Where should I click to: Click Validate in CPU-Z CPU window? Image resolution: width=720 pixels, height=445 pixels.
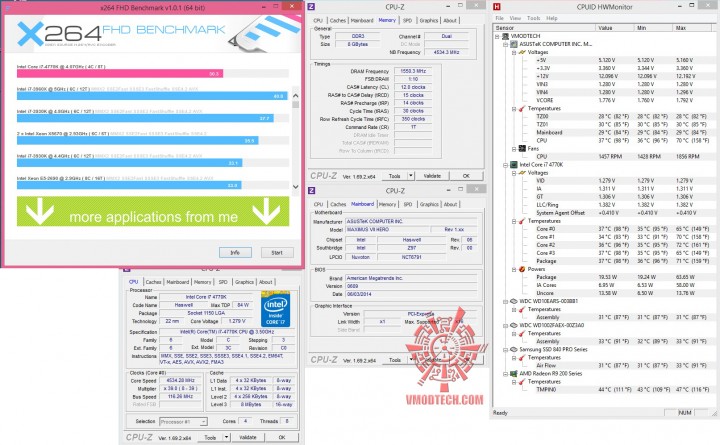[x=248, y=437]
